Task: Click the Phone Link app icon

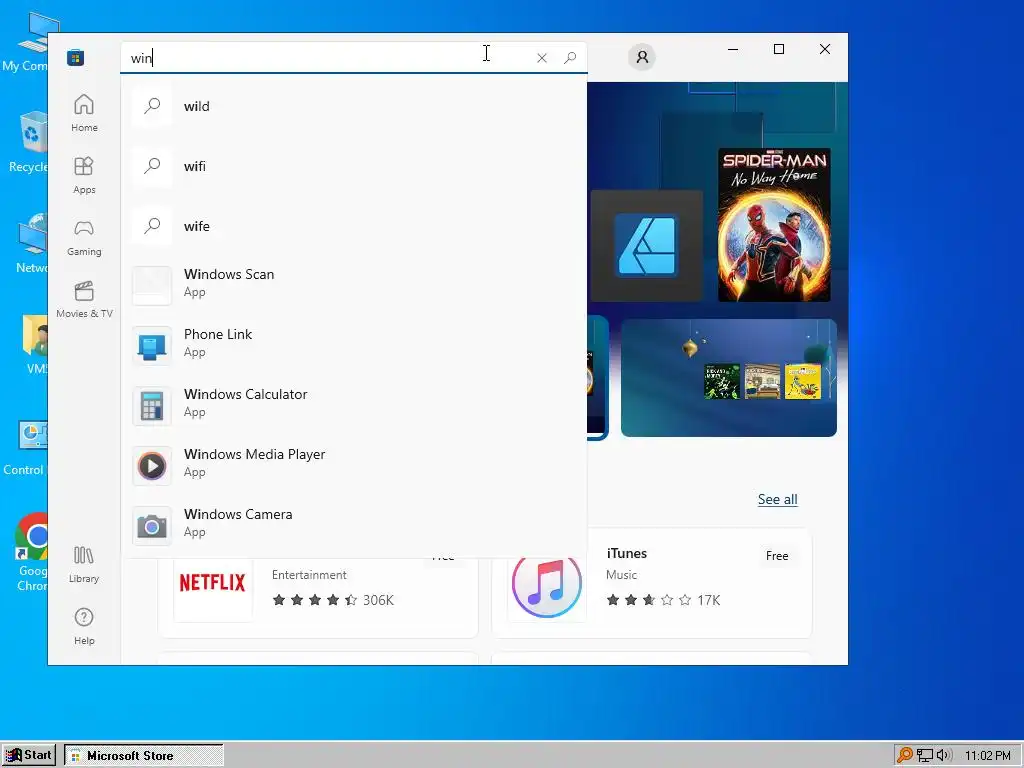Action: pyautogui.click(x=152, y=346)
